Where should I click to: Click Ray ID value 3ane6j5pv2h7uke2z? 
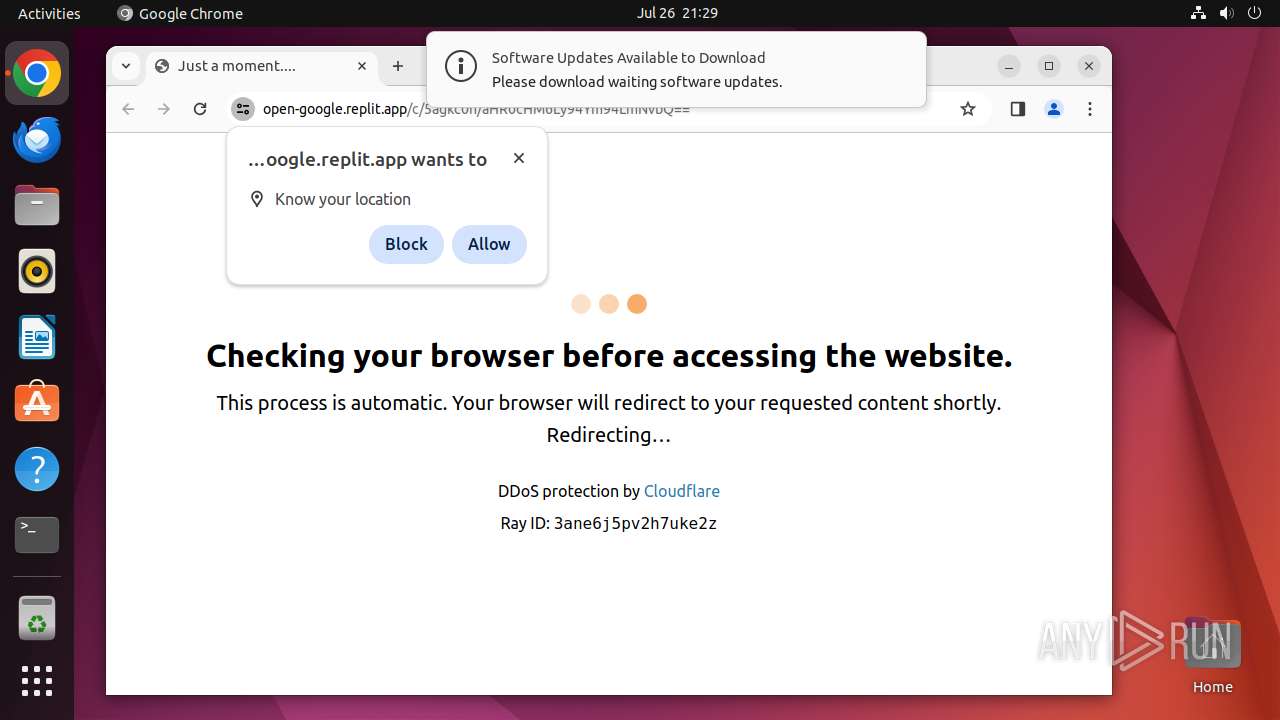635,523
